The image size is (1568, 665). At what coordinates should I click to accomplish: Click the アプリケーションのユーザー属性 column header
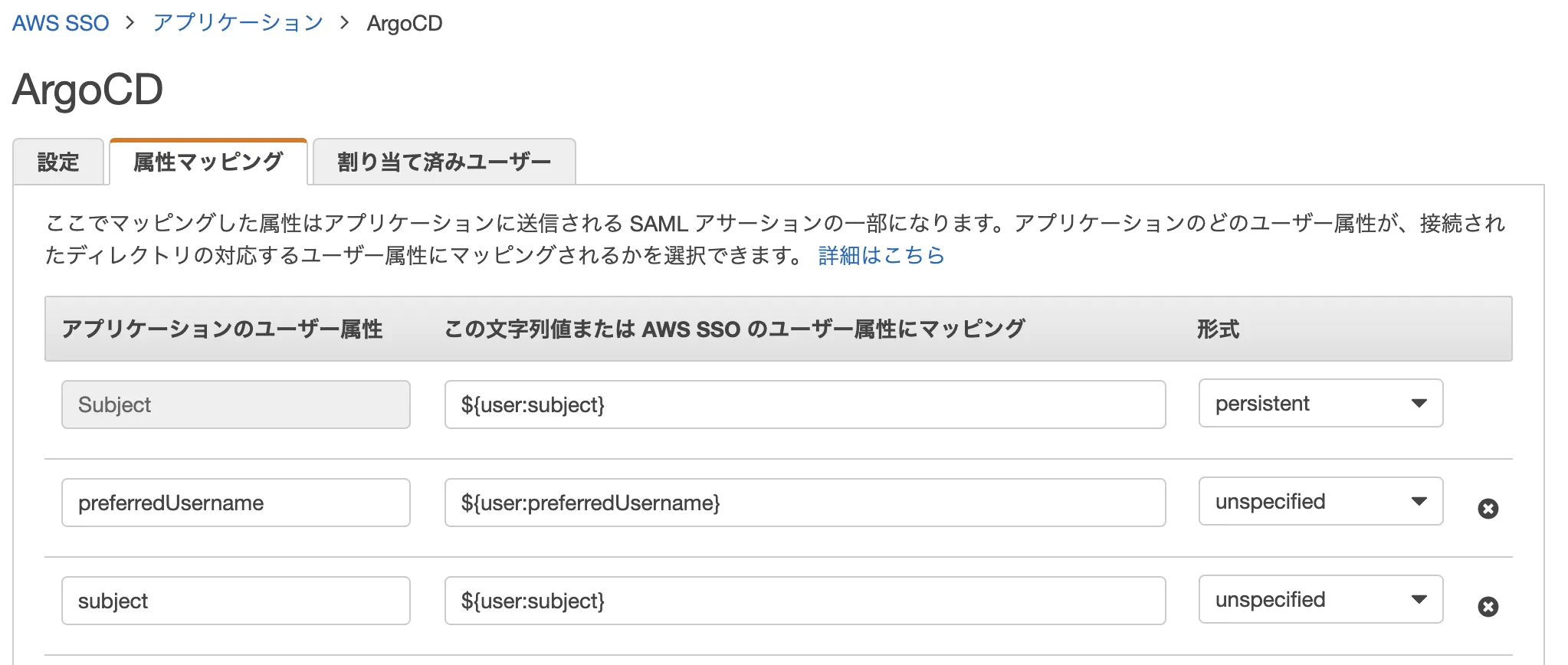coord(222,329)
